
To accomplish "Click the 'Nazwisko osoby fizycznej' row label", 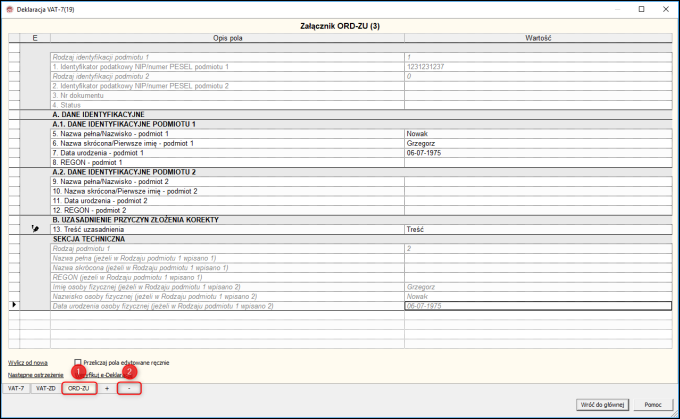I will [155, 296].
